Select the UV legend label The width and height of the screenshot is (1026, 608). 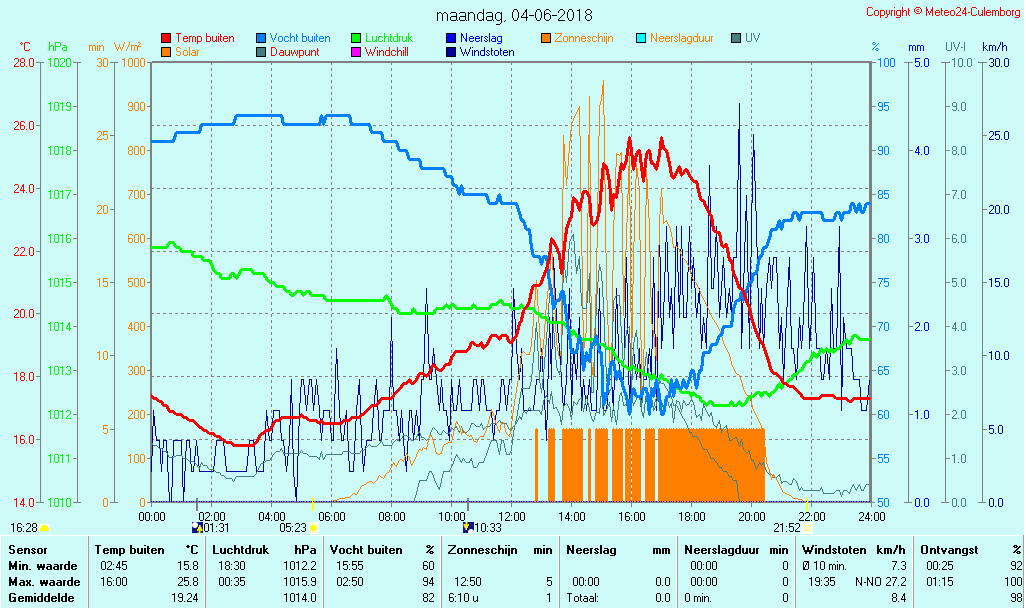[752, 38]
